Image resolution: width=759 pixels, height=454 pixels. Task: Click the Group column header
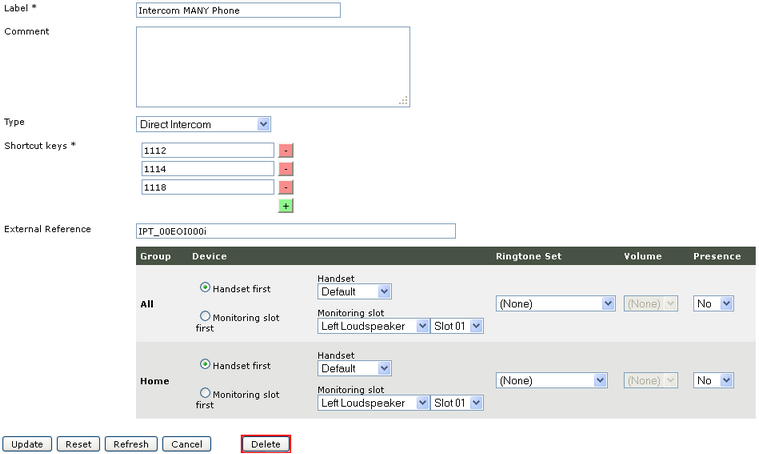pyautogui.click(x=155, y=257)
